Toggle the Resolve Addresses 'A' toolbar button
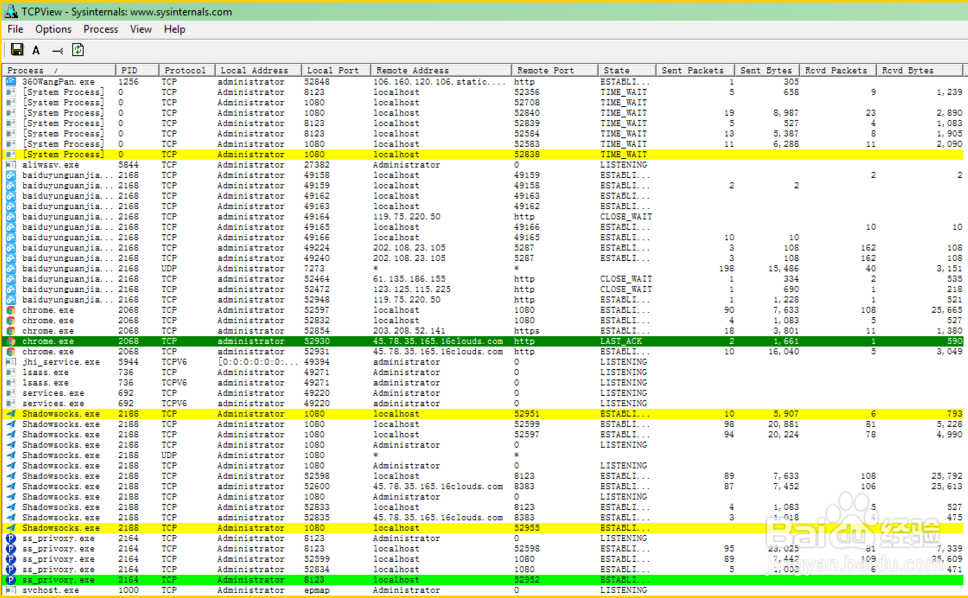Image resolution: width=968 pixels, height=598 pixels. click(36, 51)
